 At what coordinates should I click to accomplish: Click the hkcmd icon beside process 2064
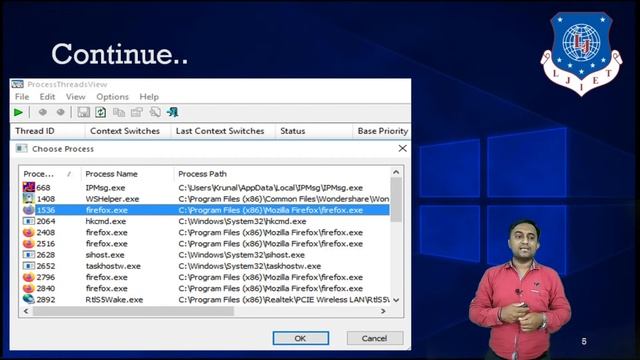click(x=29, y=221)
